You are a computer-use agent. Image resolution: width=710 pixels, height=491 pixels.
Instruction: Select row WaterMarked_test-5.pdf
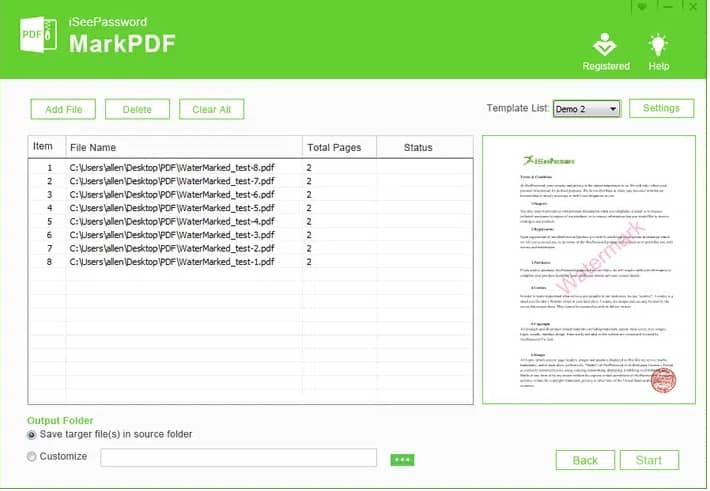tap(250, 208)
